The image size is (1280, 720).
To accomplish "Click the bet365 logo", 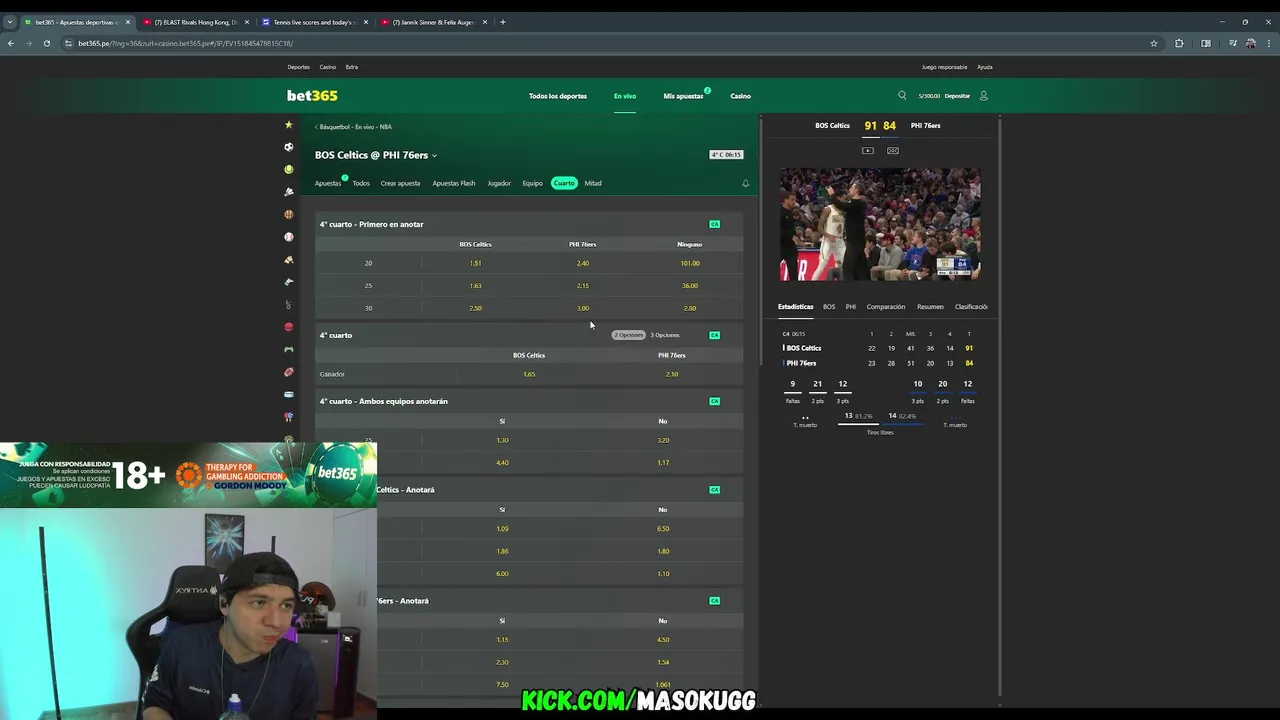I will tap(312, 96).
